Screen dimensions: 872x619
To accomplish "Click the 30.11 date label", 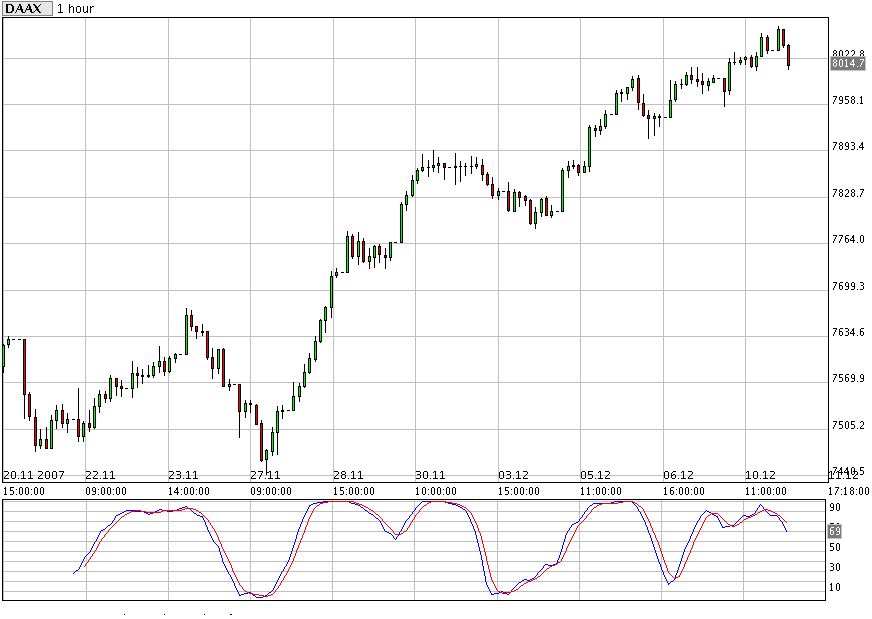I will point(430,475).
